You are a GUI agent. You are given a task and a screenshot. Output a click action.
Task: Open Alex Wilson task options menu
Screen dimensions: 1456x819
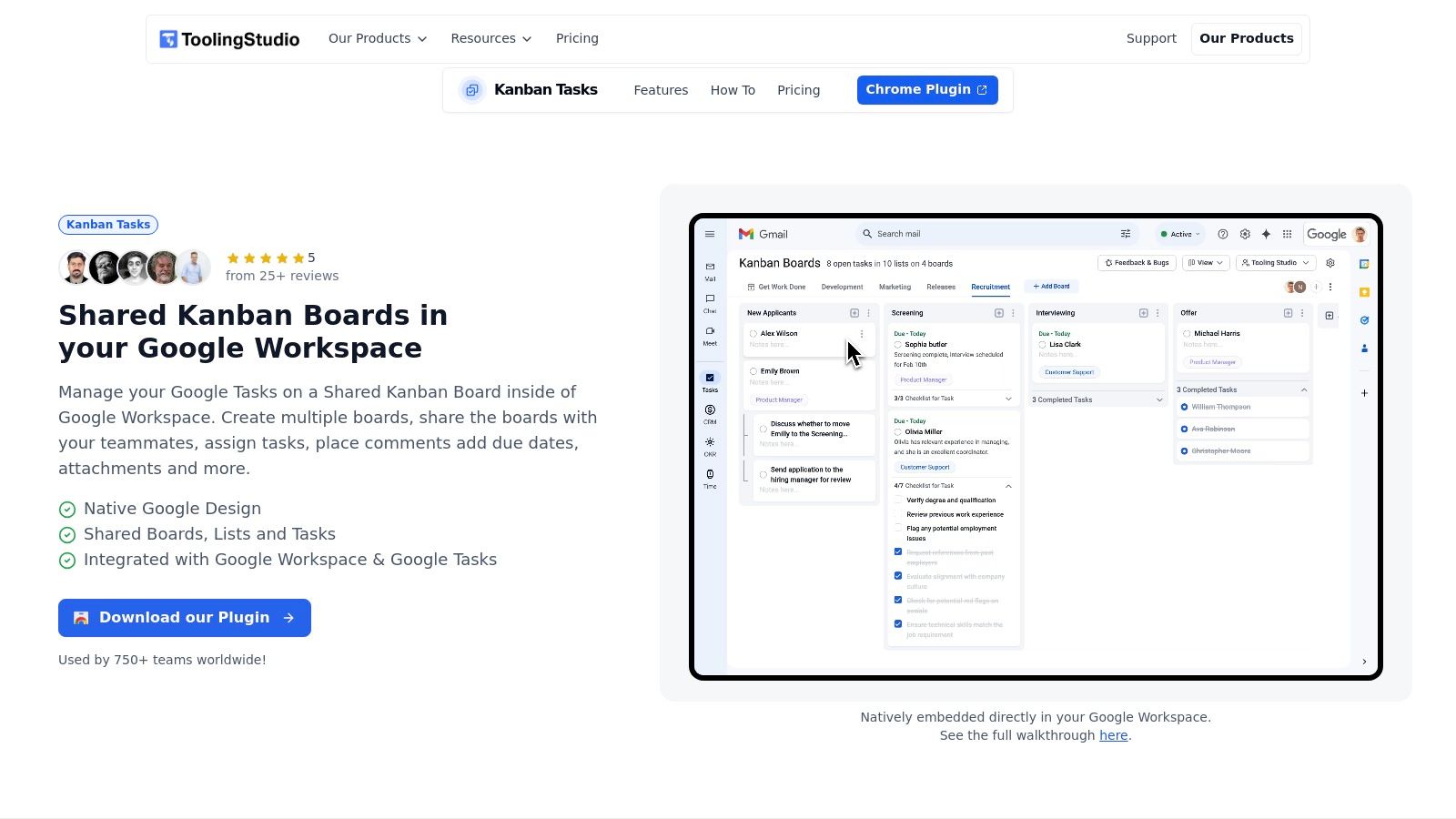pos(862,334)
